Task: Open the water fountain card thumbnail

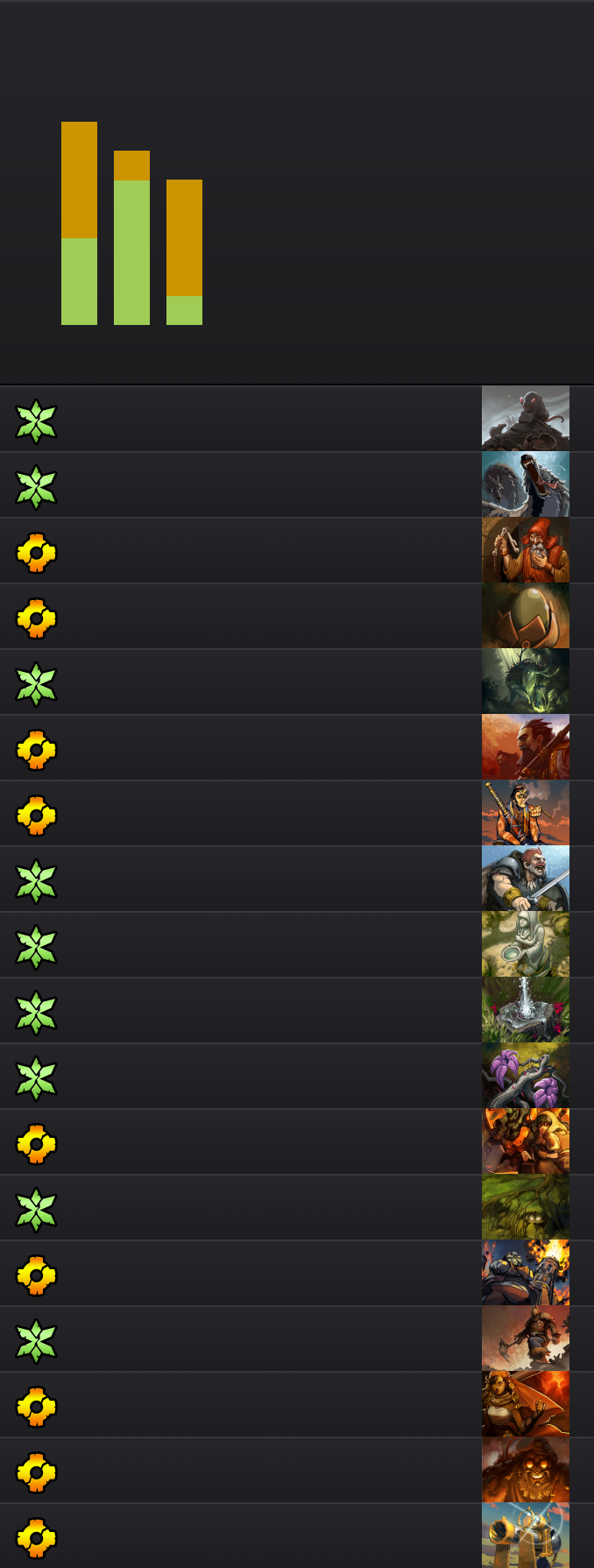Action: click(x=526, y=1010)
